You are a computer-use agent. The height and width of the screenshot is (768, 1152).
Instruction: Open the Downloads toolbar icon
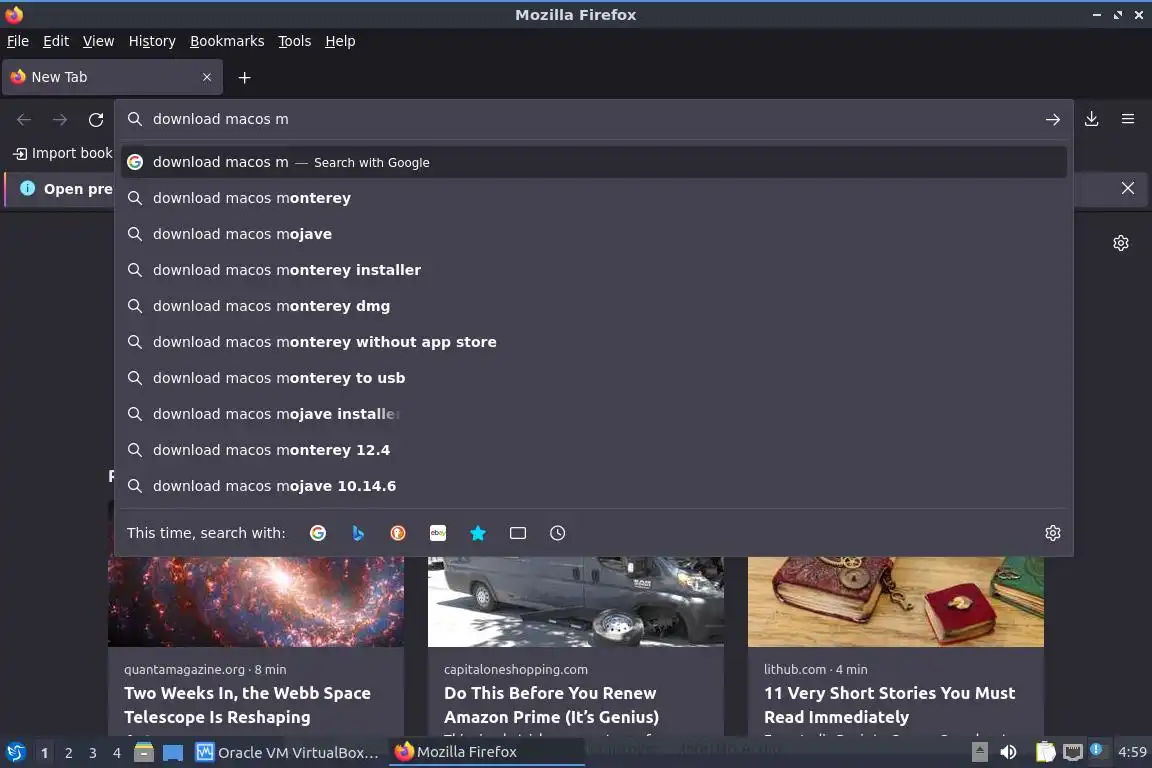click(x=1092, y=119)
